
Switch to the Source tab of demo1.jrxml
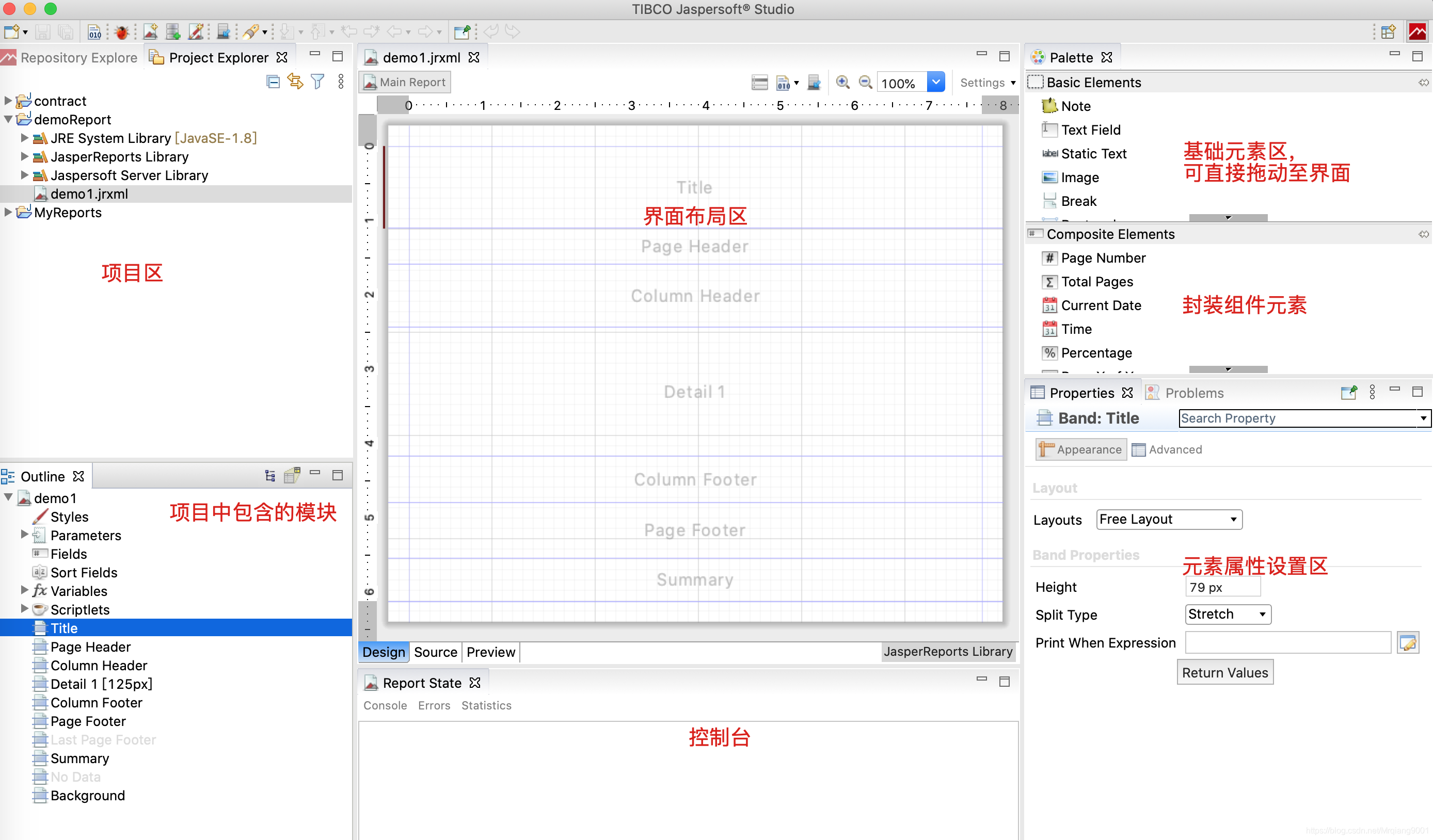pyautogui.click(x=435, y=652)
